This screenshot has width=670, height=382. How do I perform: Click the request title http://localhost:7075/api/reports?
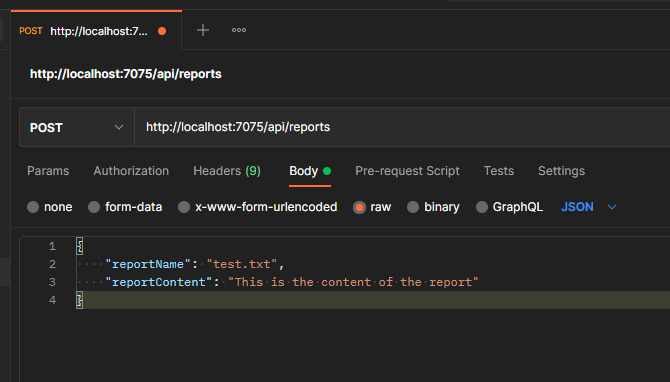point(126,74)
